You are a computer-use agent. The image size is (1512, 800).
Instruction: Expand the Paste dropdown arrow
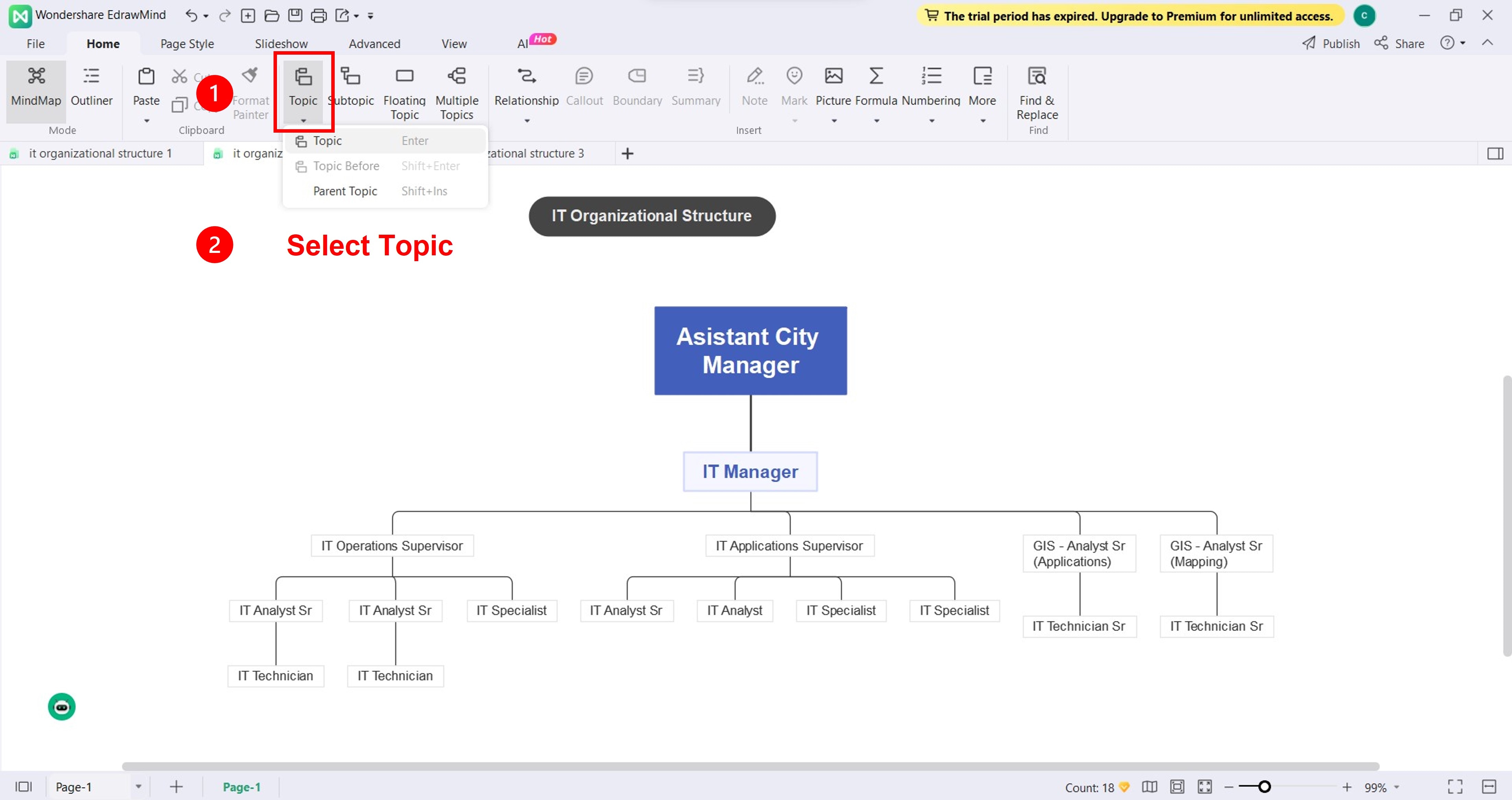(146, 122)
